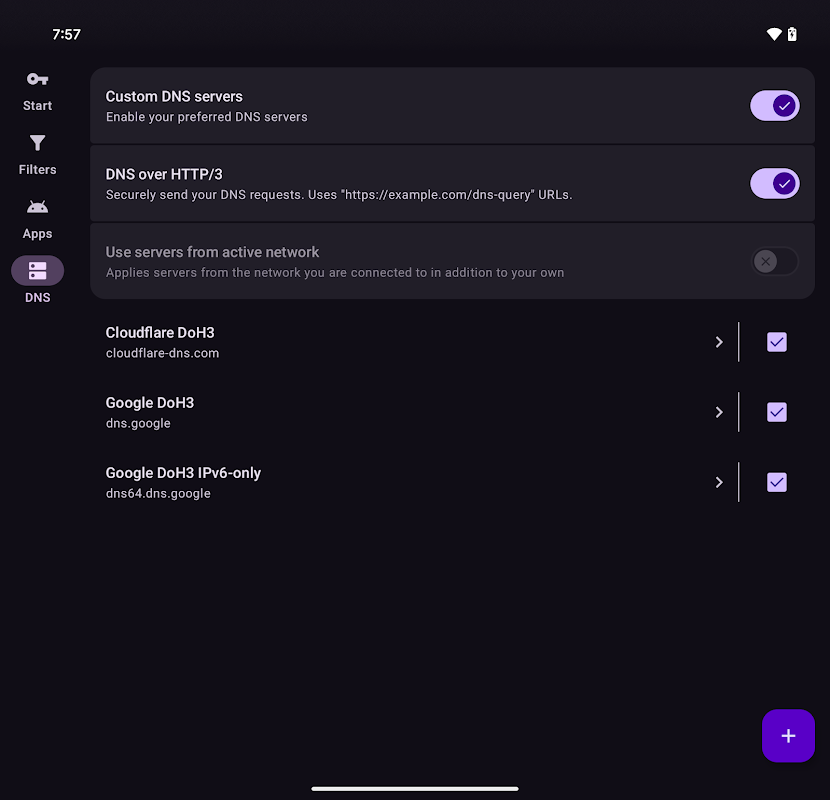
Task: Tap the Wi-Fi status bar icon
Action: (773, 34)
